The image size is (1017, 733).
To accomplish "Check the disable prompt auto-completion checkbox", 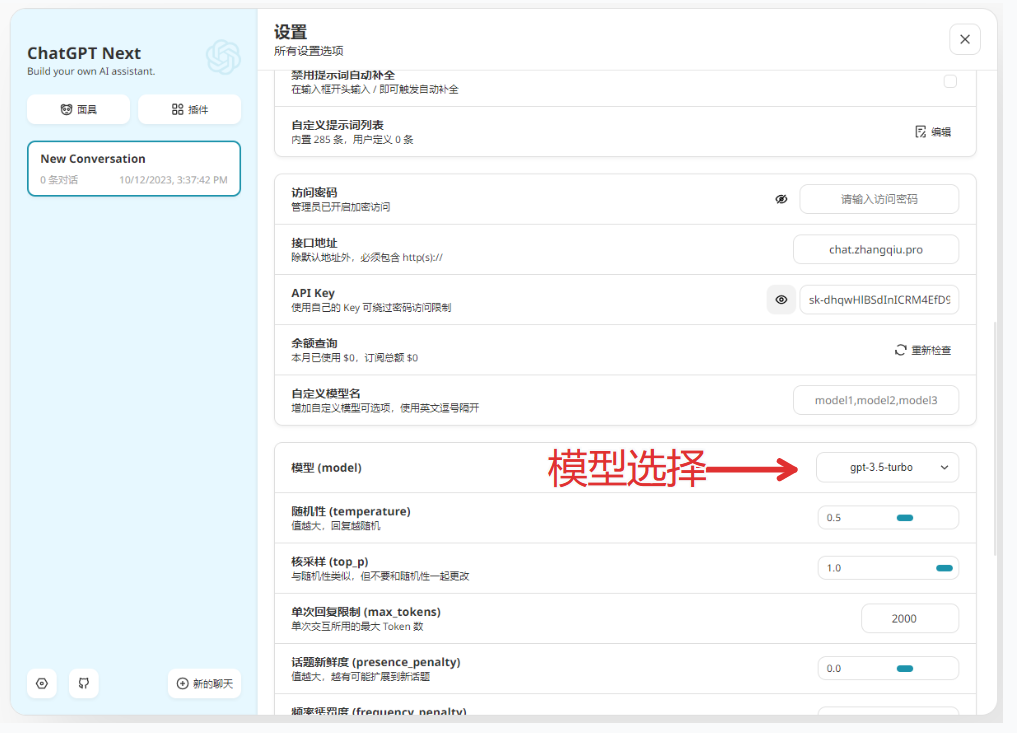I will [x=950, y=82].
